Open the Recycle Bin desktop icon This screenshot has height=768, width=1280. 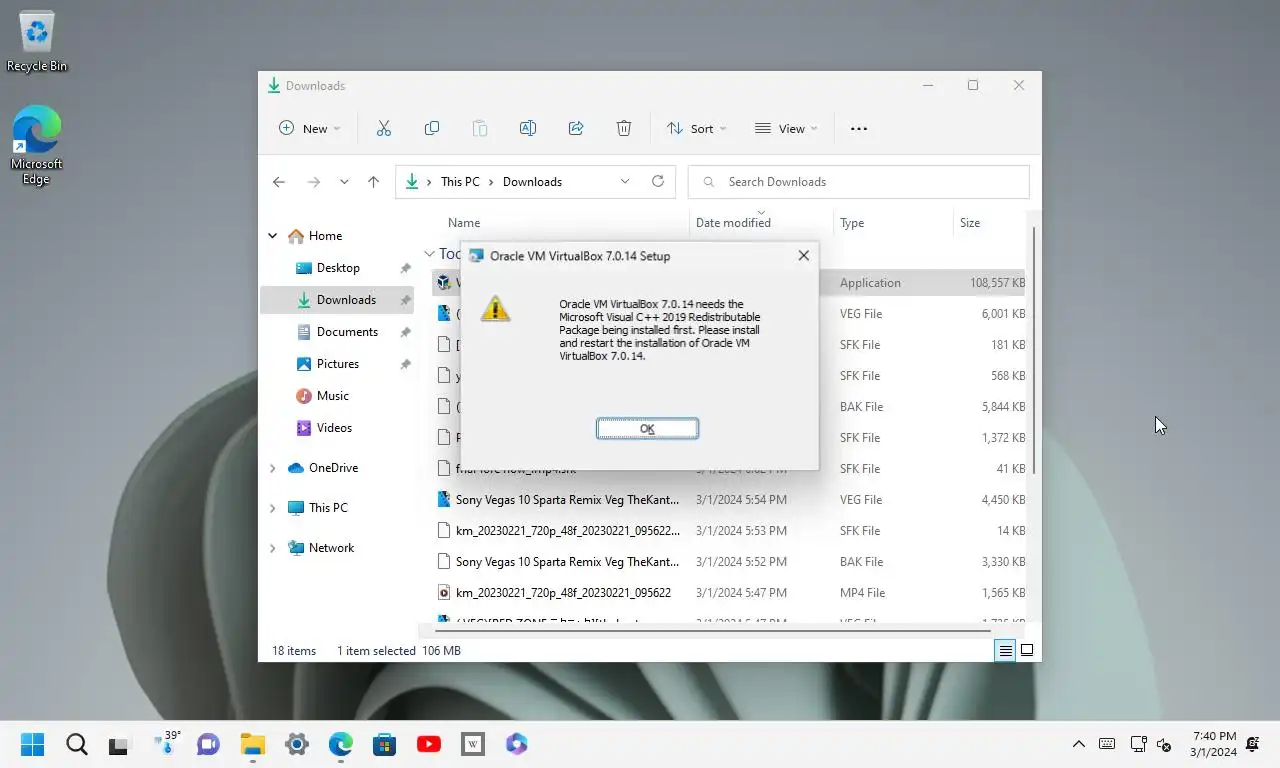(x=37, y=43)
